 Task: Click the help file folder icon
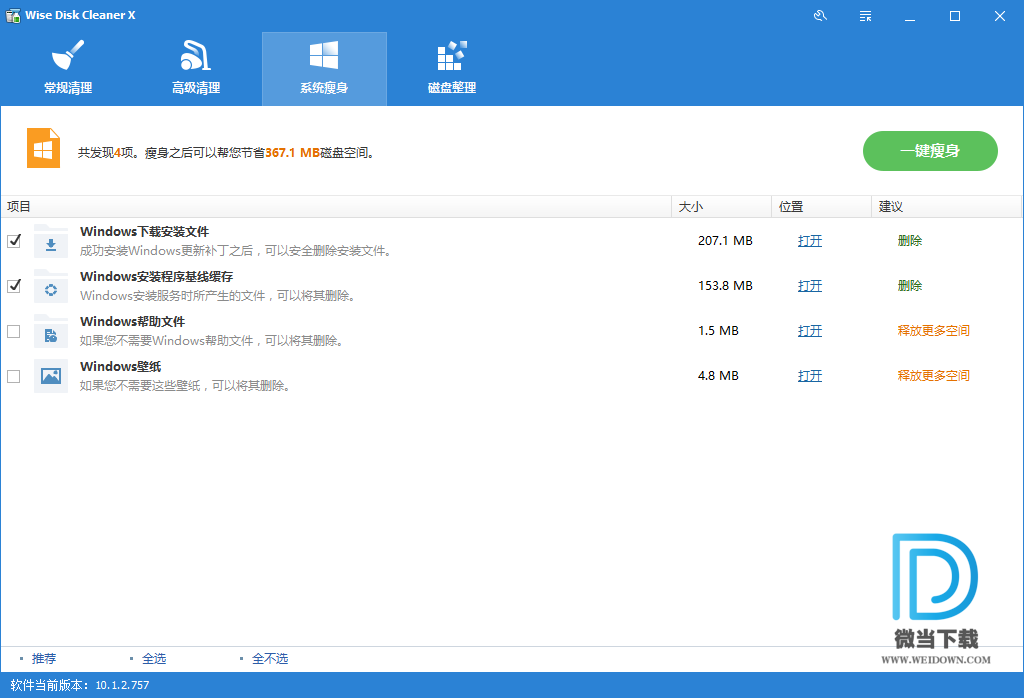(x=51, y=331)
